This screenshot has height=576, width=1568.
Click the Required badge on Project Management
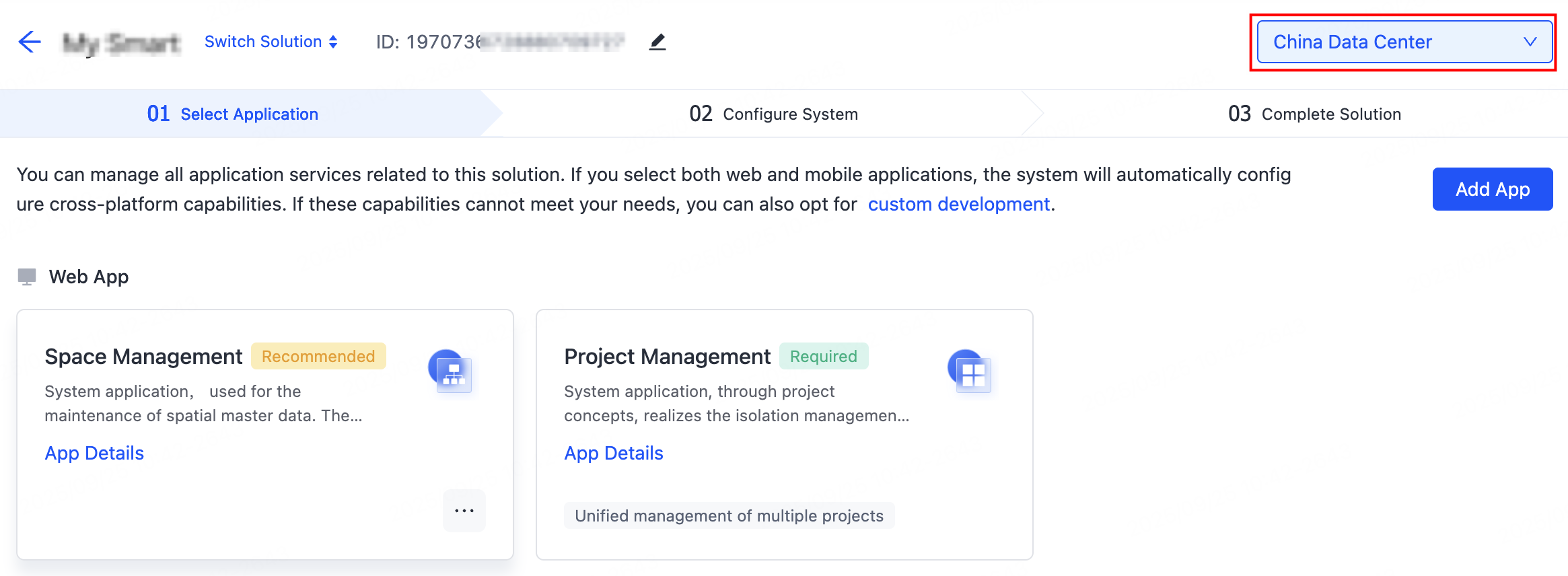[x=824, y=356]
